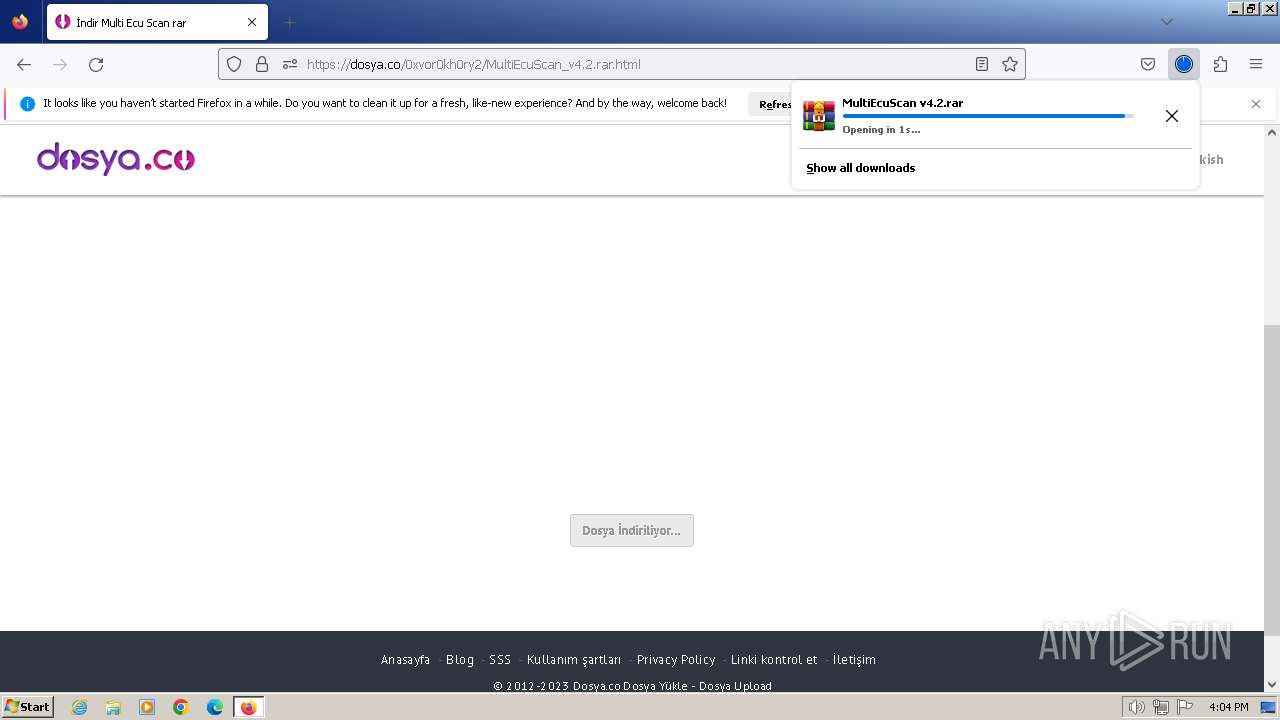Open the network tray icon
The height and width of the screenshot is (720, 1280).
pyautogui.click(x=1160, y=707)
